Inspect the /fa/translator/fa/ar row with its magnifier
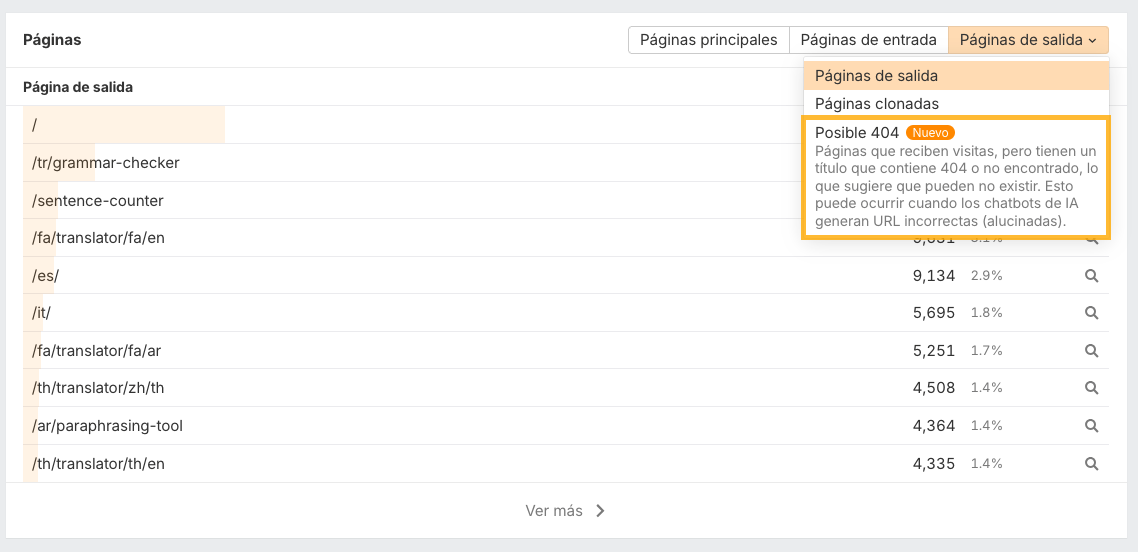The image size is (1138, 552). click(1092, 351)
